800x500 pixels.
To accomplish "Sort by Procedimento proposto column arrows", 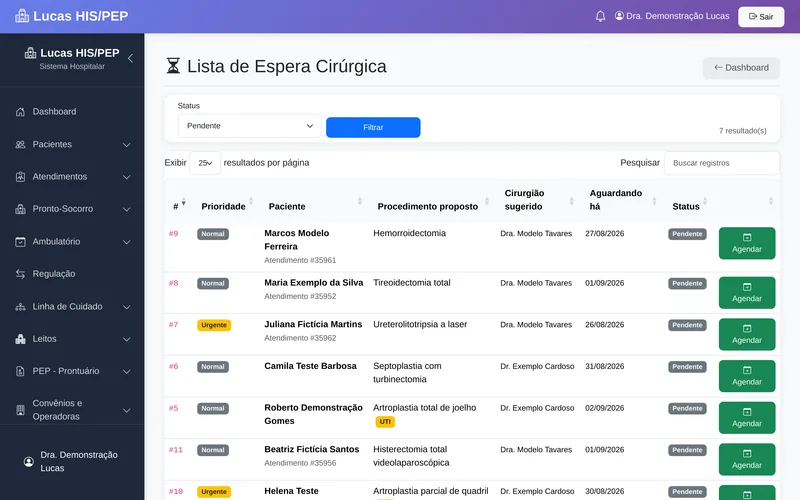I will coord(487,201).
